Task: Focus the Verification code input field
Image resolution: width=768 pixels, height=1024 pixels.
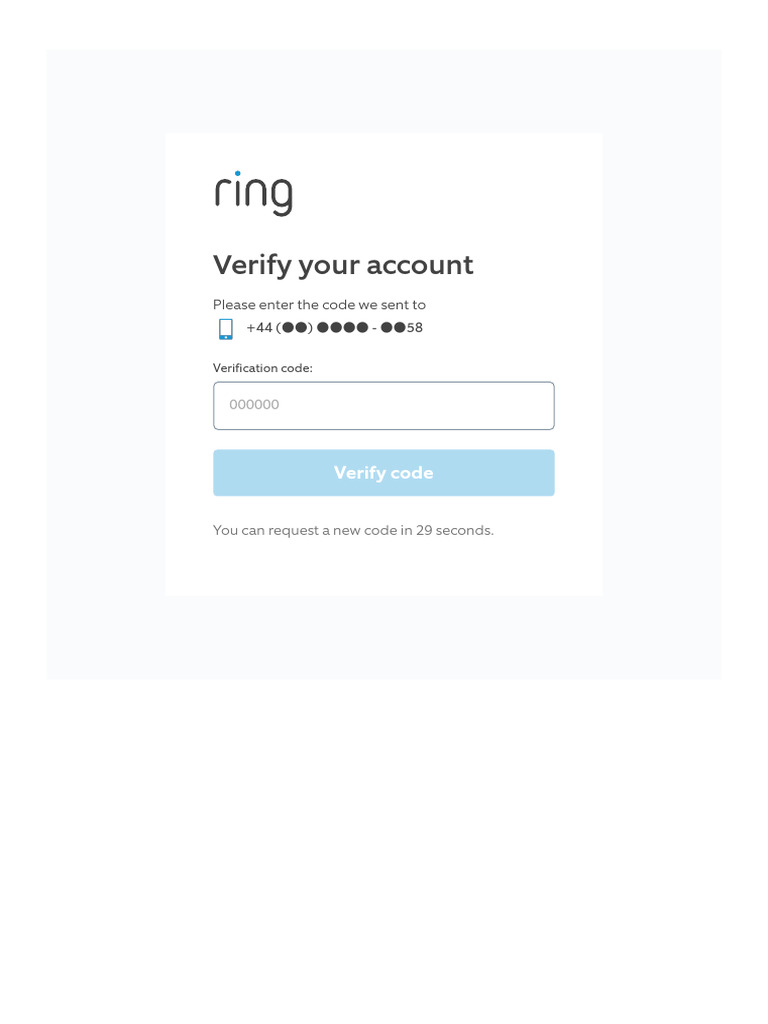Action: pos(383,406)
